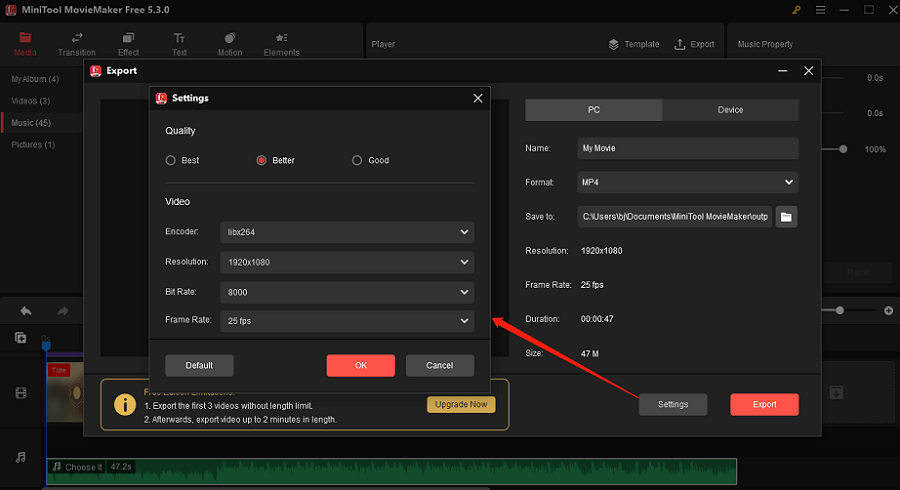Open the hamburger menu in title bar
Screen dimensions: 900x490
820,10
